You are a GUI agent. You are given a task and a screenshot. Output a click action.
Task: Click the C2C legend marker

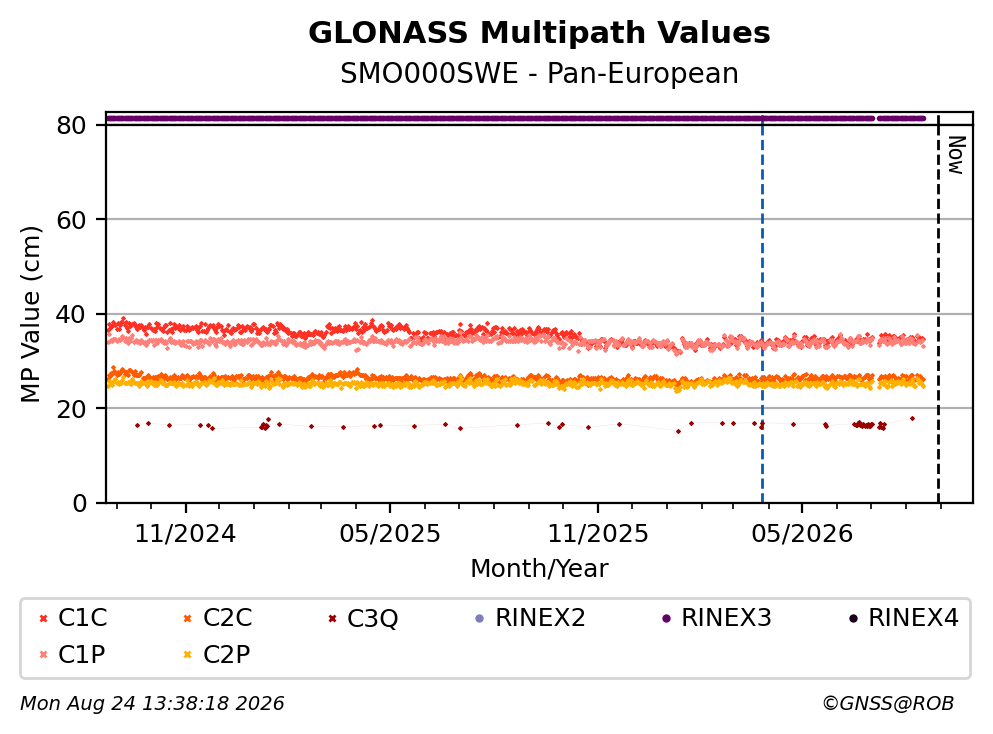point(187,618)
